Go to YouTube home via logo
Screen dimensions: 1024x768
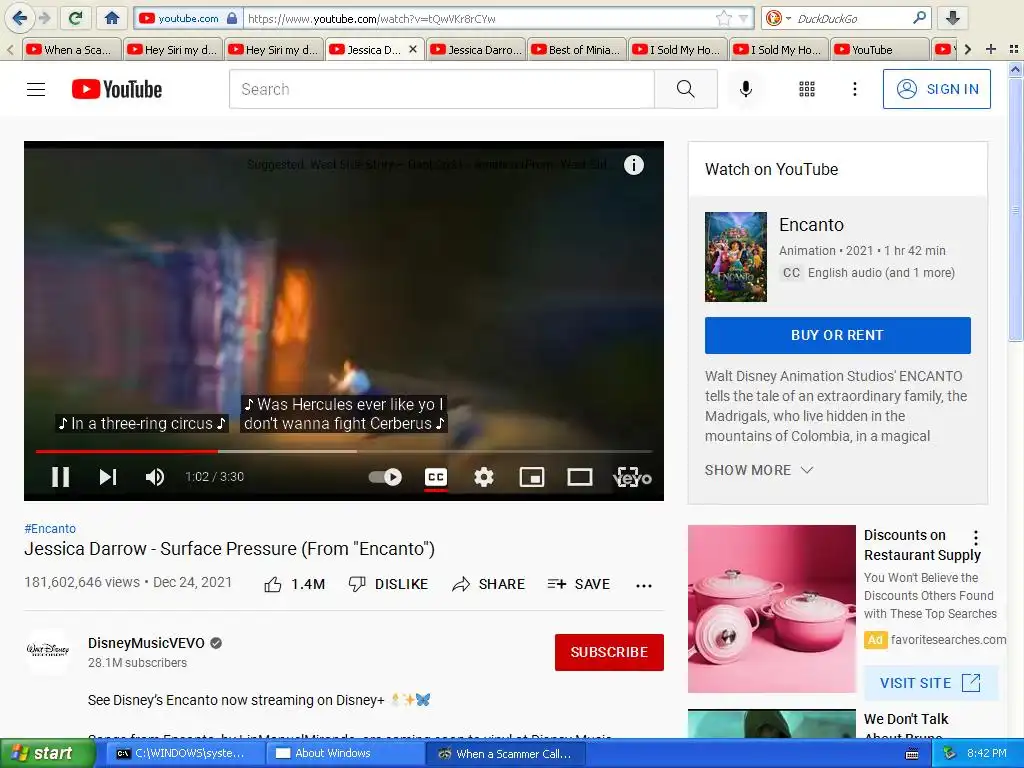coord(117,89)
